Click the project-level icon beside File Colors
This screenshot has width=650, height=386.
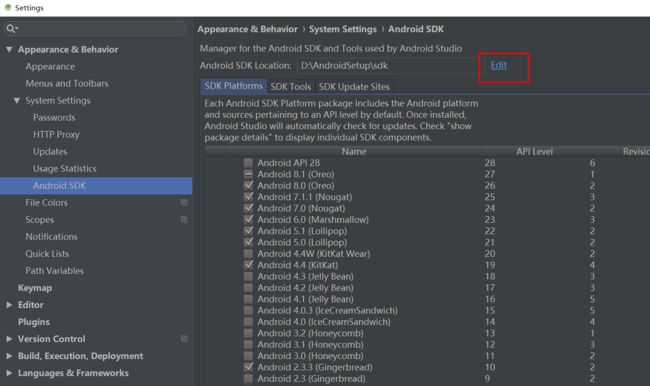point(184,202)
